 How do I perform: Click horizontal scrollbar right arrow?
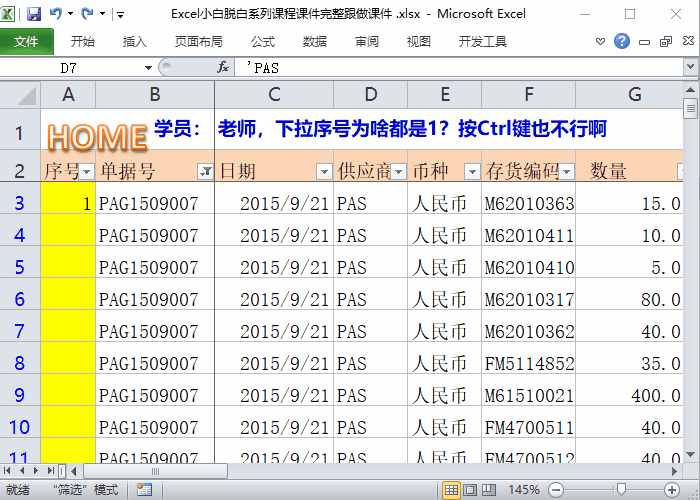coord(674,471)
